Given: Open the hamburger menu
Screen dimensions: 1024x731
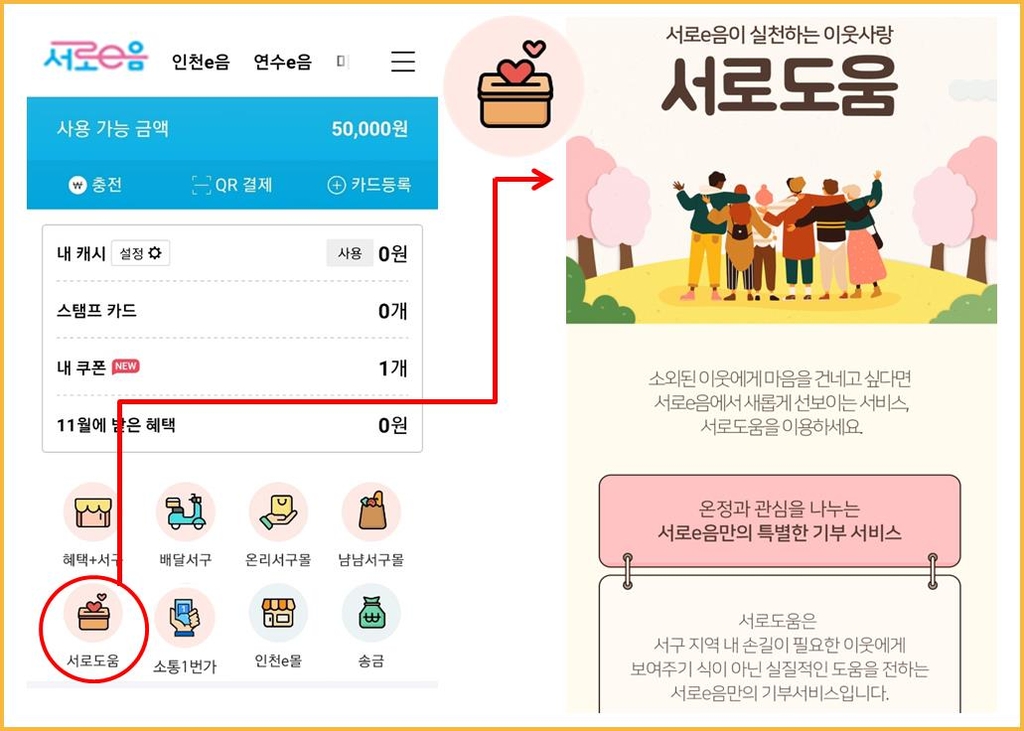Looking at the screenshot, I should coord(403,61).
